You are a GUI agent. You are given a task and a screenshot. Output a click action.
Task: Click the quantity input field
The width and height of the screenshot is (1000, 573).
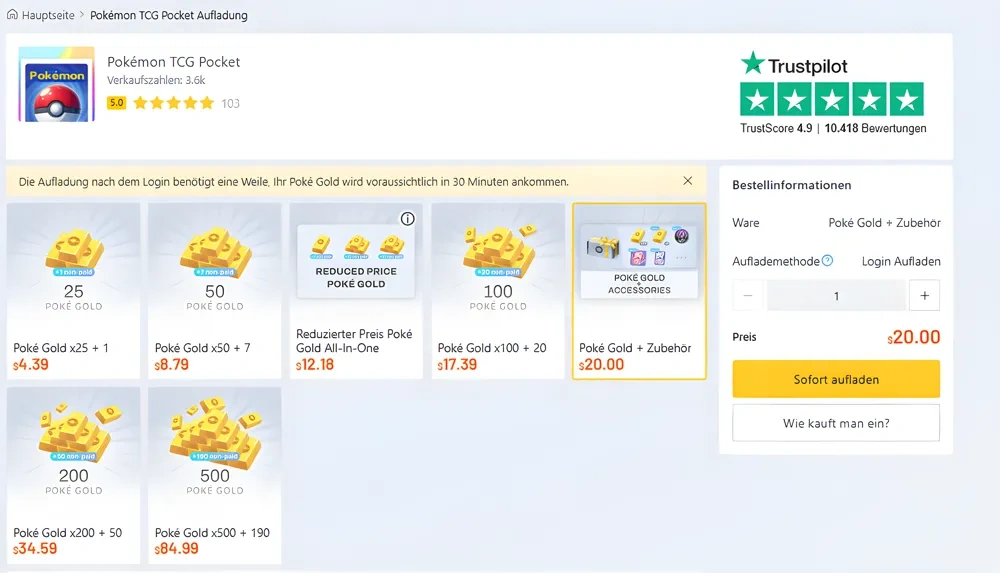(x=836, y=296)
